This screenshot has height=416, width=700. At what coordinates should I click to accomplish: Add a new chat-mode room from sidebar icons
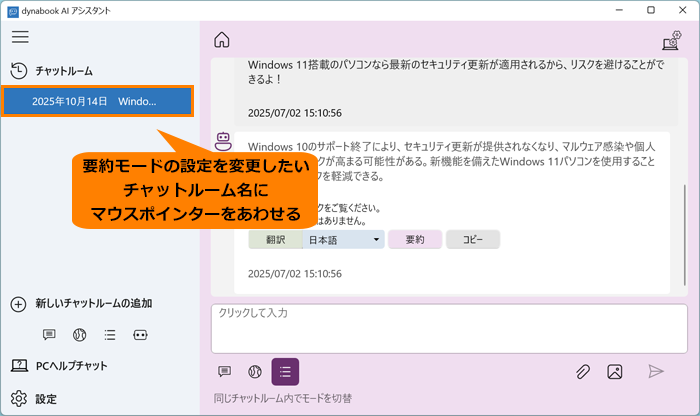coord(49,334)
